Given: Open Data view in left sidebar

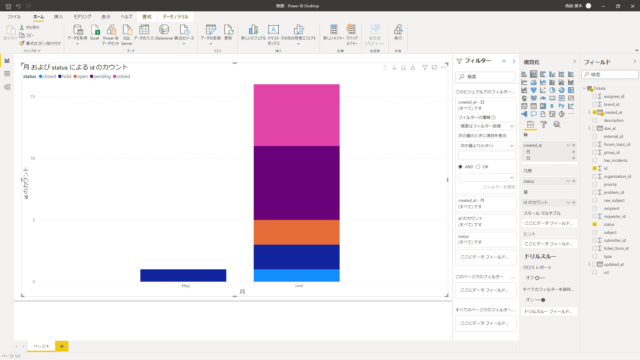Looking at the screenshot, I should click(x=7, y=74).
